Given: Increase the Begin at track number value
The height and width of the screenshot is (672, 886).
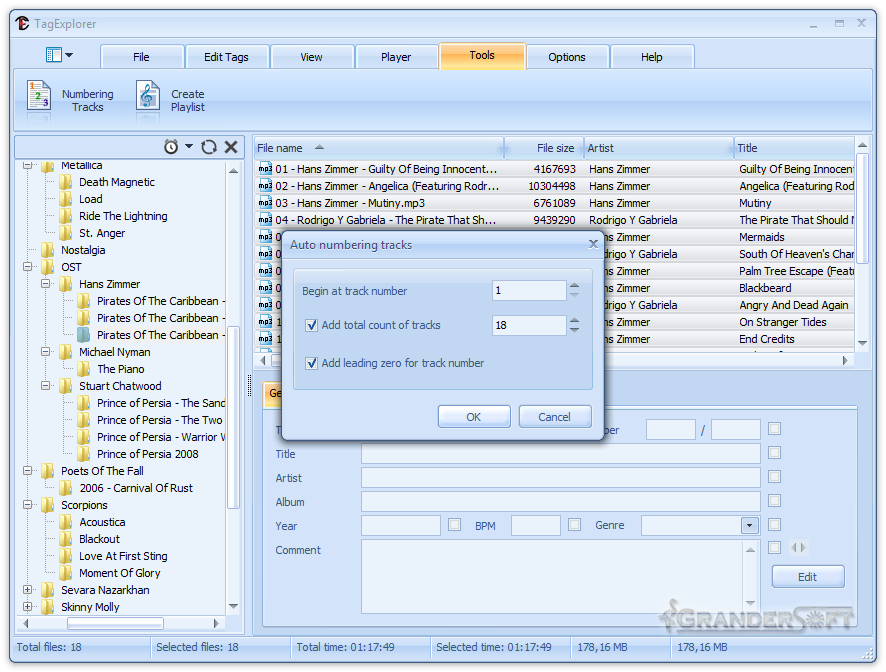Looking at the screenshot, I should pyautogui.click(x=574, y=285).
